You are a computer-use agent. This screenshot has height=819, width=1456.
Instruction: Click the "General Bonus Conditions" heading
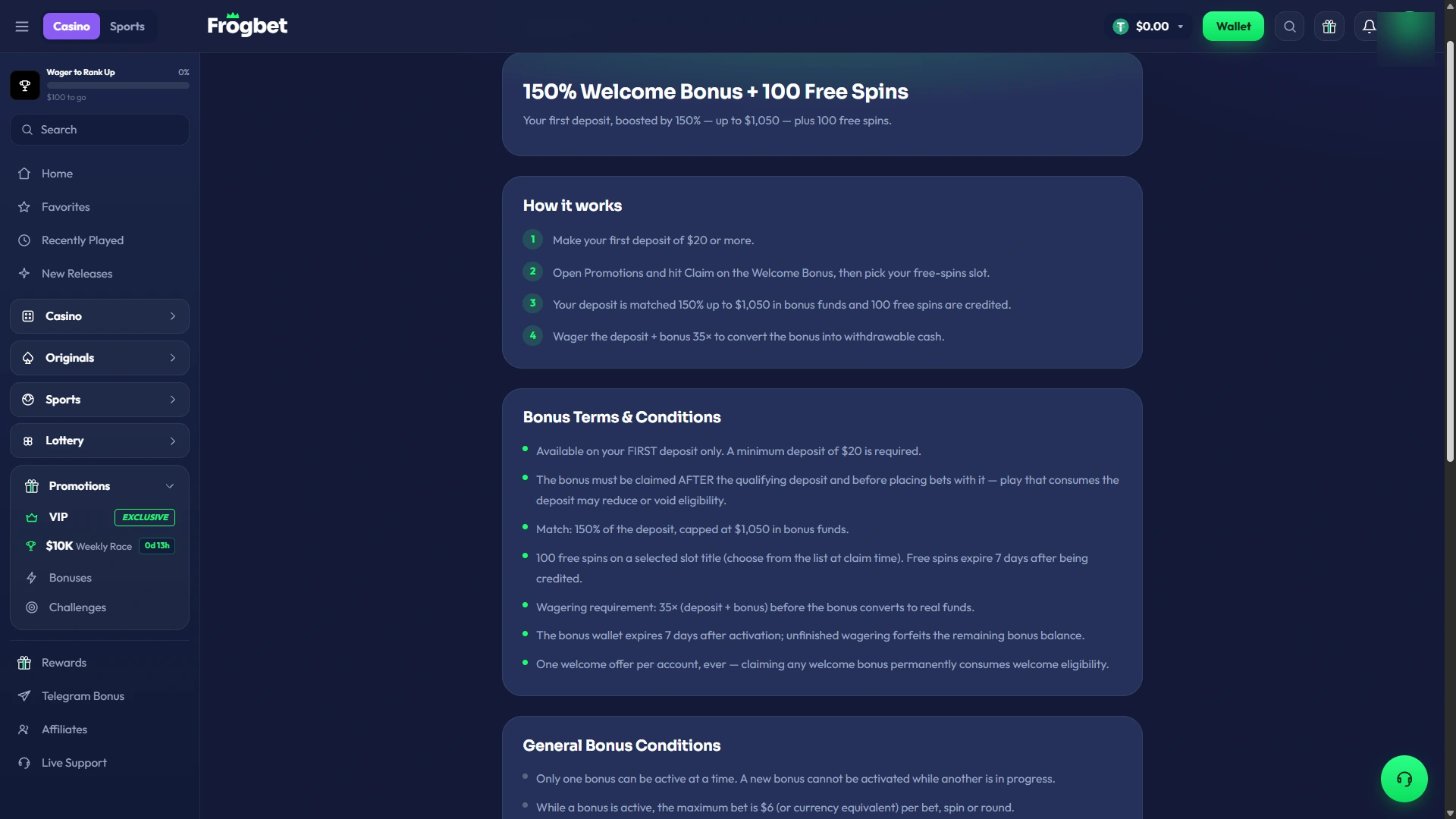point(622,745)
